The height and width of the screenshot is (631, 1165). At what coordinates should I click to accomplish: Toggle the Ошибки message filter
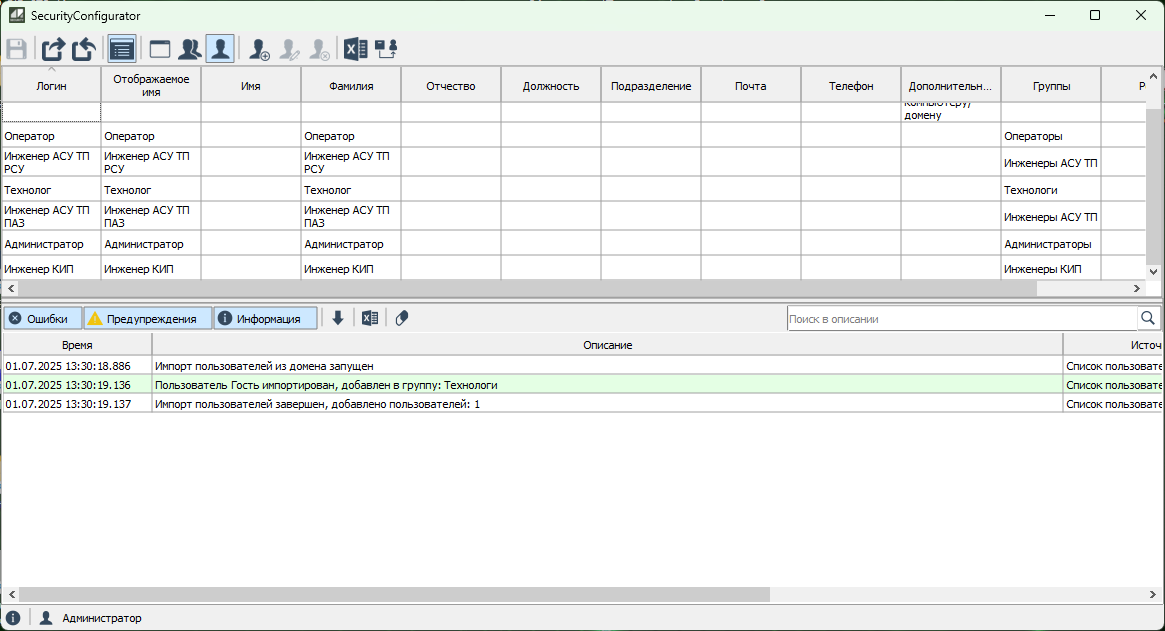pos(42,319)
